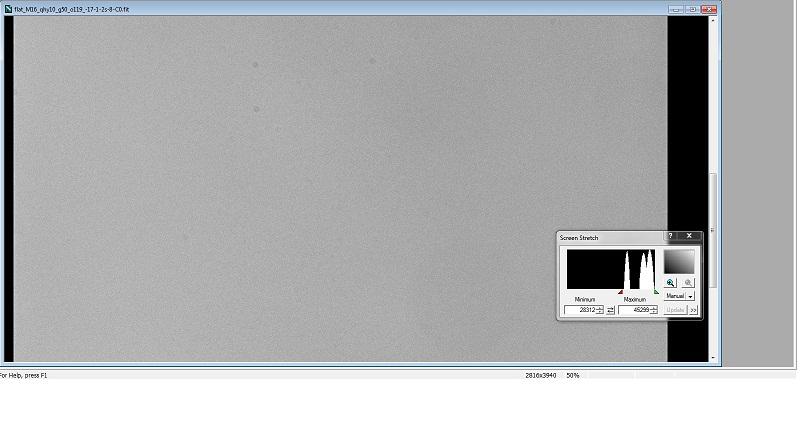Click the red minimum marker under histogram

coord(621,292)
